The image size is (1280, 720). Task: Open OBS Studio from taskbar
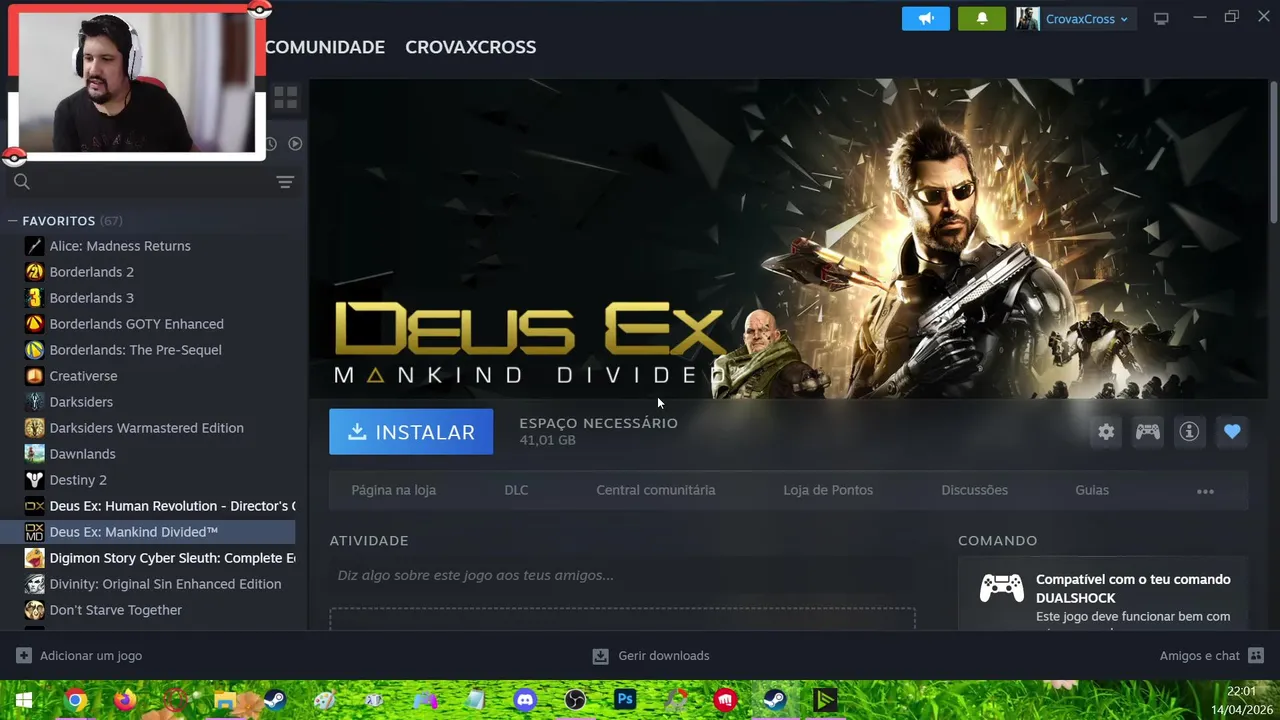575,700
